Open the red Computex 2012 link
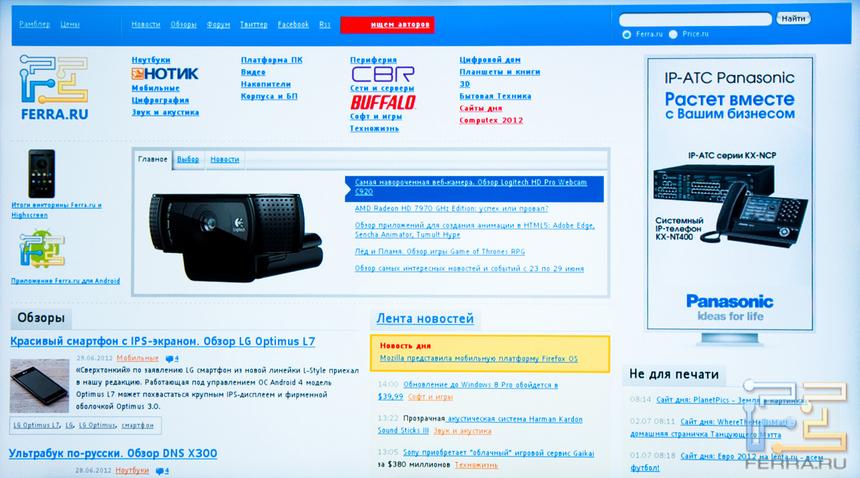Image resolution: width=860 pixels, height=478 pixels. coord(491,120)
